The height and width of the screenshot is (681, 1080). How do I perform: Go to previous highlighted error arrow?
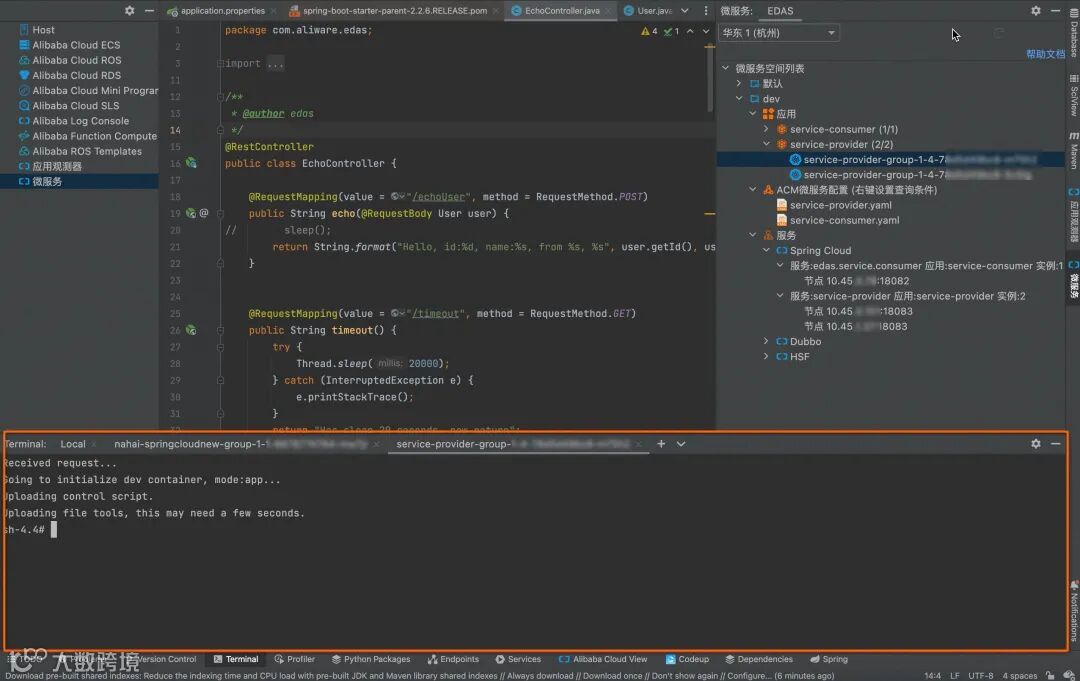[x=689, y=31]
